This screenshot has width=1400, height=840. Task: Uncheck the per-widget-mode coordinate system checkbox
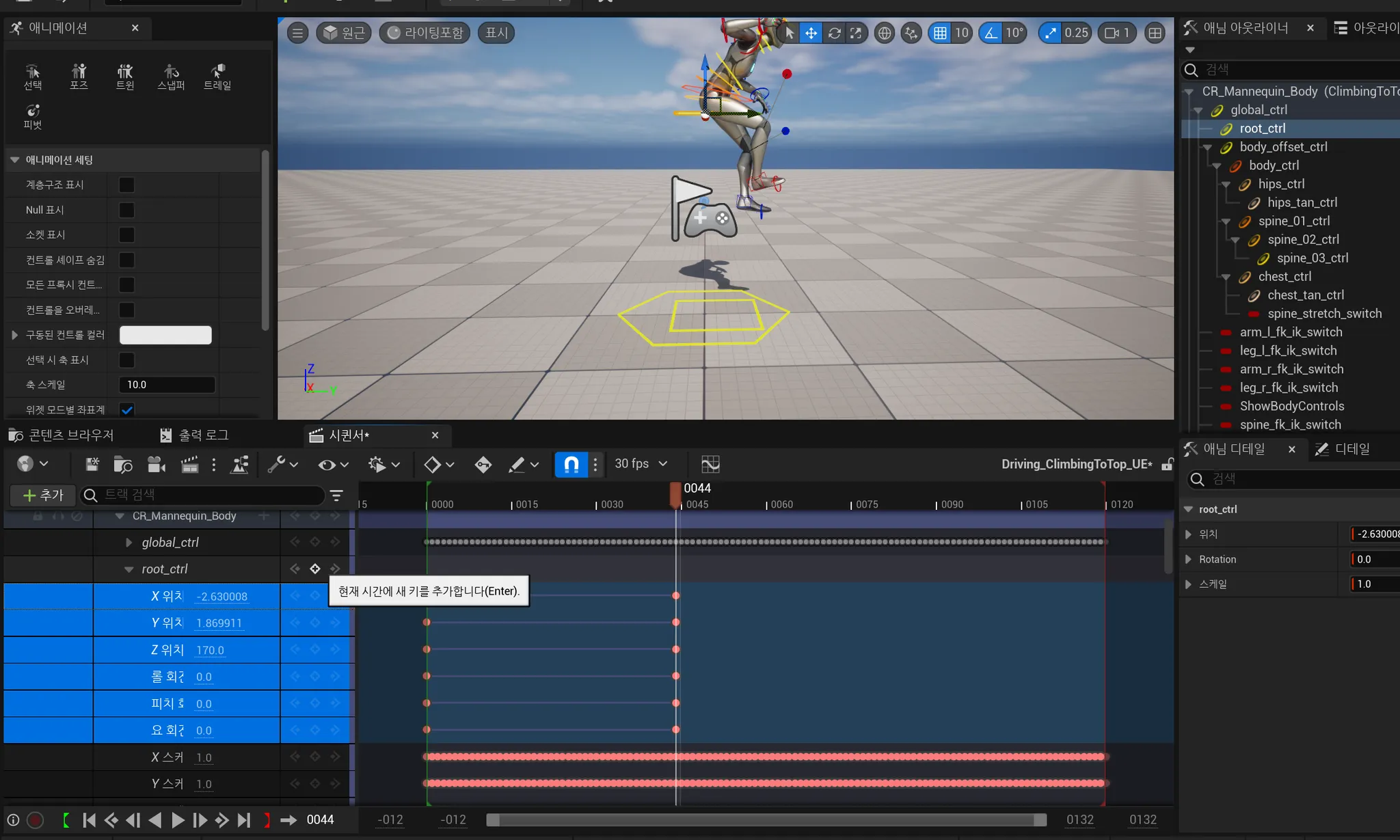(126, 409)
